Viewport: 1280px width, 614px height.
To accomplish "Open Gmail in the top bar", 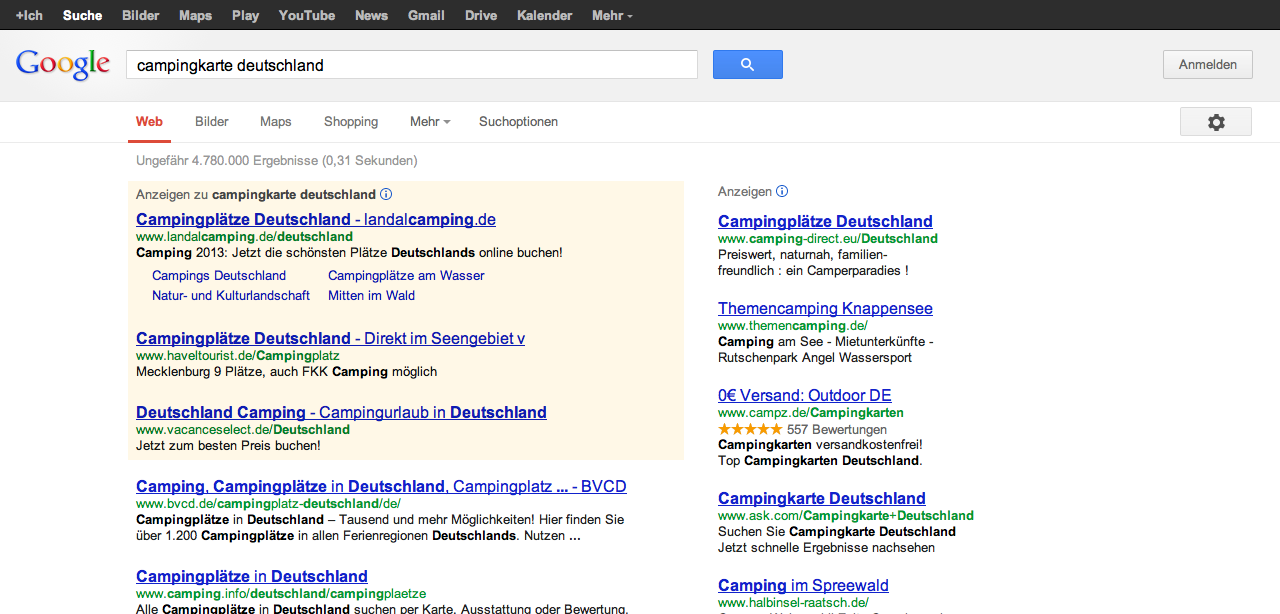I will pos(426,16).
